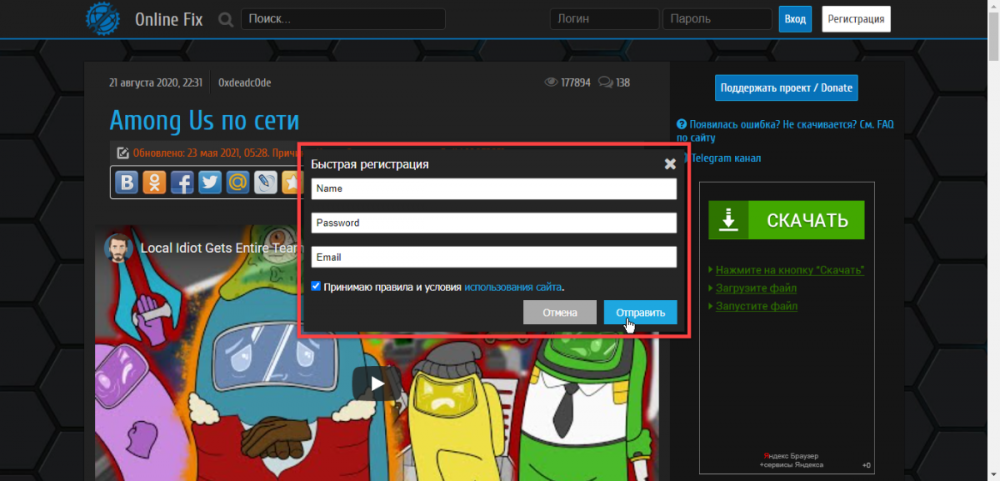Image resolution: width=1000 pixels, height=481 pixels.
Task: Click the Online Fix gear logo
Action: coord(102,19)
